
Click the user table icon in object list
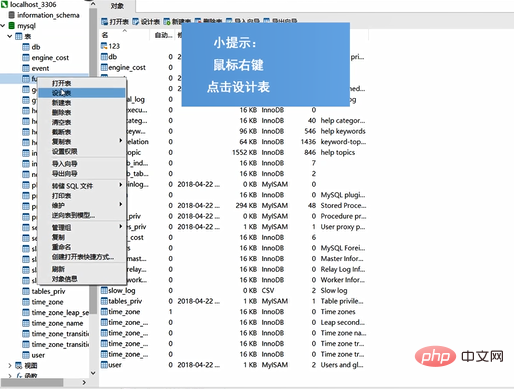pos(104,365)
